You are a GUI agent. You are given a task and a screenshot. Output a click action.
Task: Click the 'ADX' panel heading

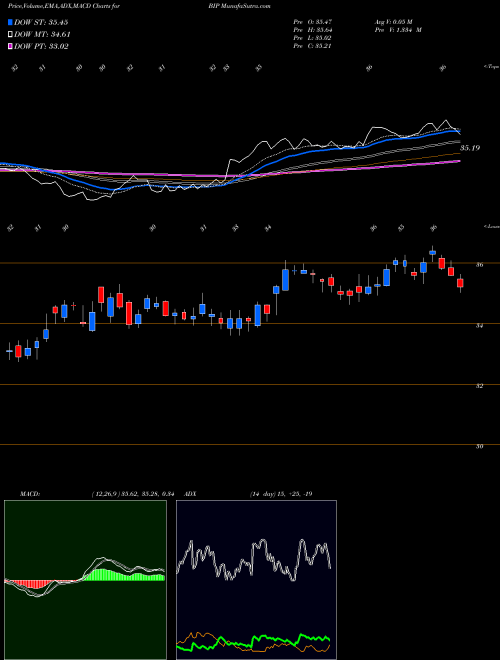(x=191, y=494)
